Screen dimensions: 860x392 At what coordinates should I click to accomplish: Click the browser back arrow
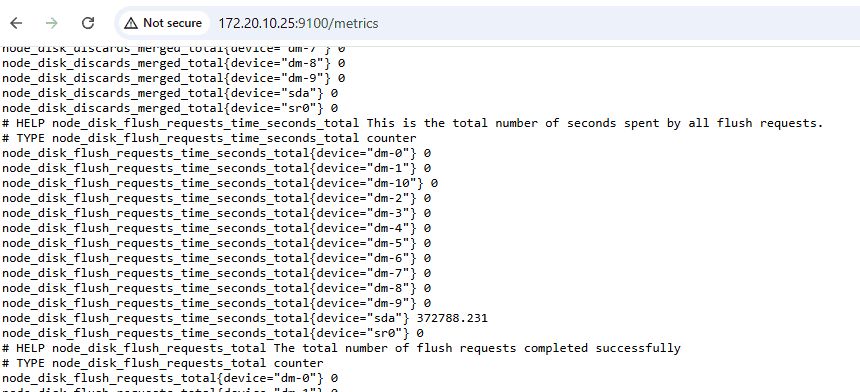coord(16,23)
